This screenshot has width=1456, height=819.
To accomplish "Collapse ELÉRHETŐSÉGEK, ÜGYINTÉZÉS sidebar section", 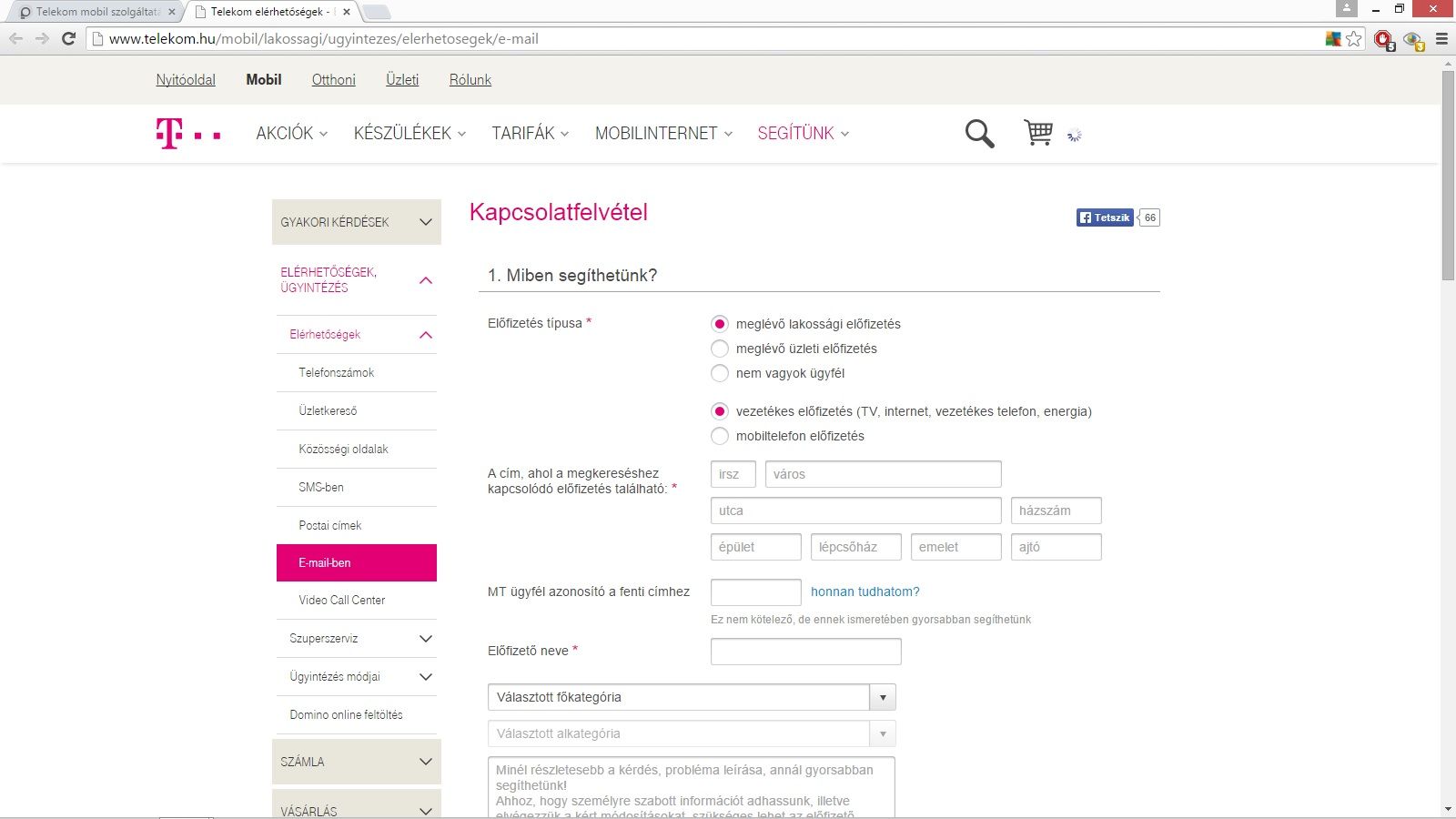I will [357, 279].
